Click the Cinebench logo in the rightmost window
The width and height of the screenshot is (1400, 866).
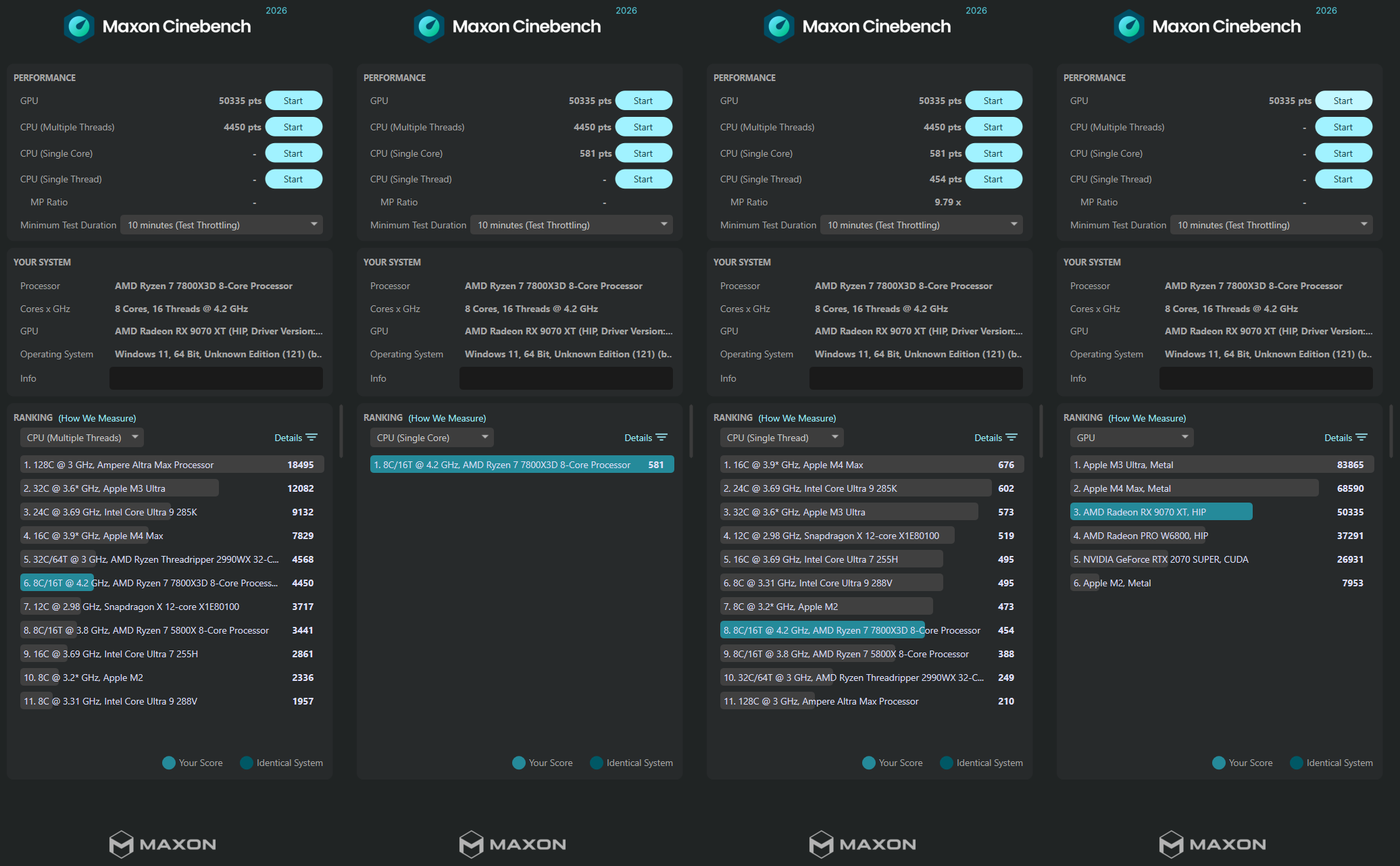(x=1129, y=26)
